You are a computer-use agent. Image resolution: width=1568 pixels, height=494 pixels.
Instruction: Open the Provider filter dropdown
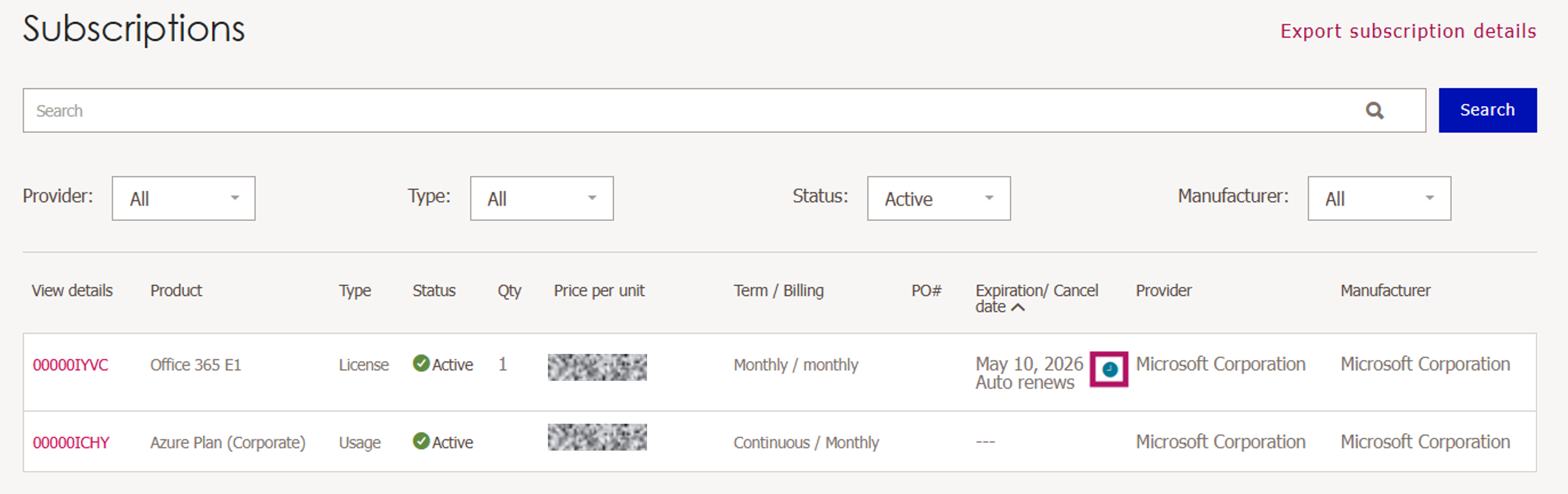(183, 198)
